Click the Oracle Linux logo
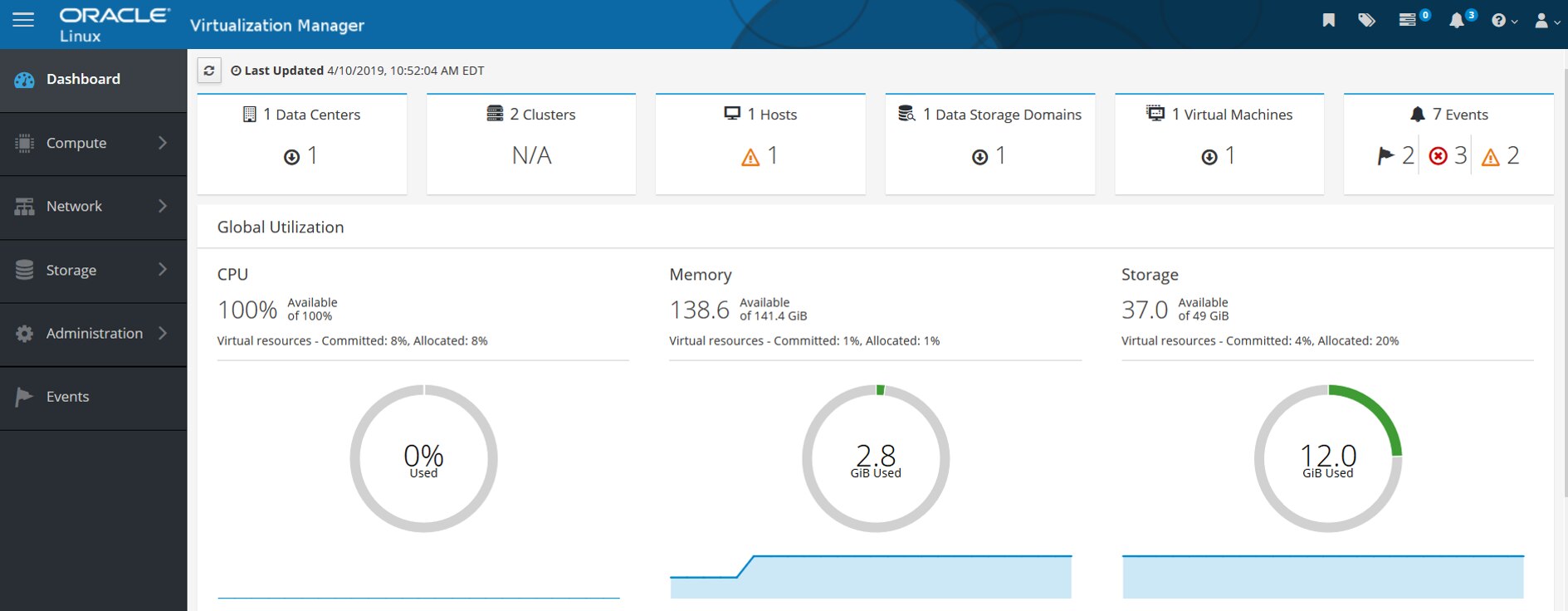Screen dimensions: 1568x611 coord(115,25)
